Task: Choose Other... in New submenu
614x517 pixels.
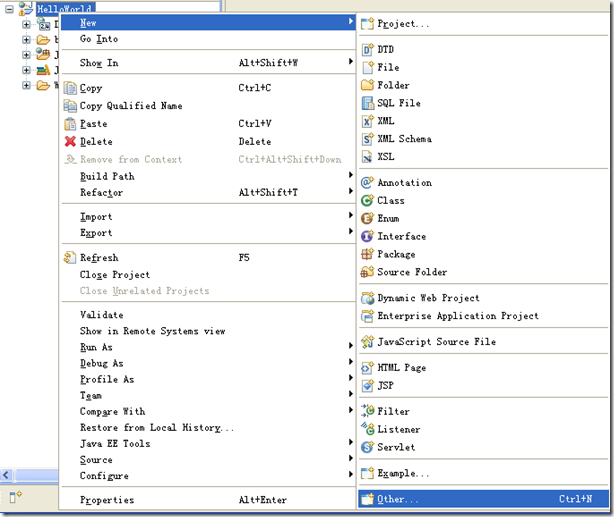Action: (x=484, y=499)
